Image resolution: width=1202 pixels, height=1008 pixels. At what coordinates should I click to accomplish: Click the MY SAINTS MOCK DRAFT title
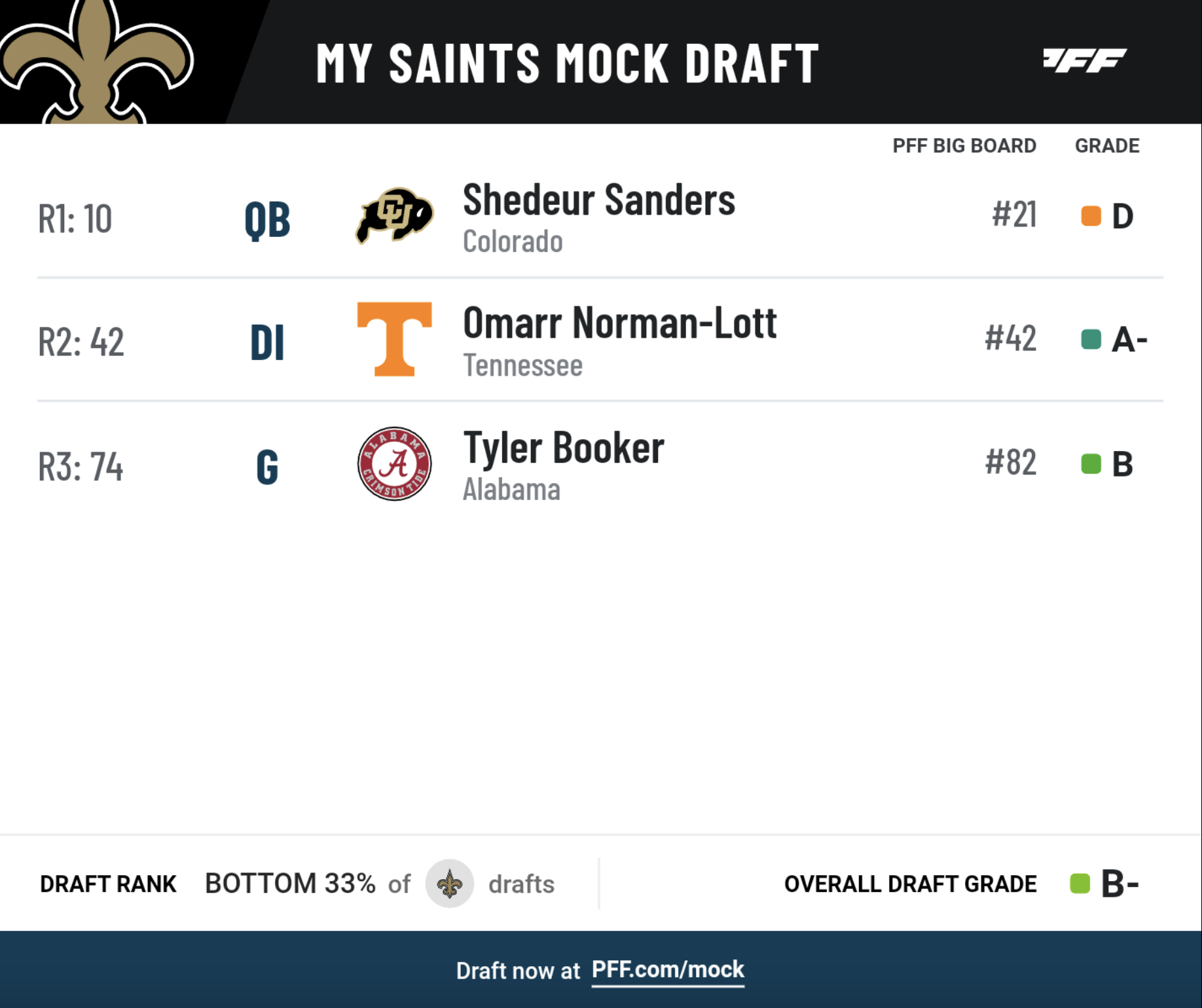tap(567, 63)
